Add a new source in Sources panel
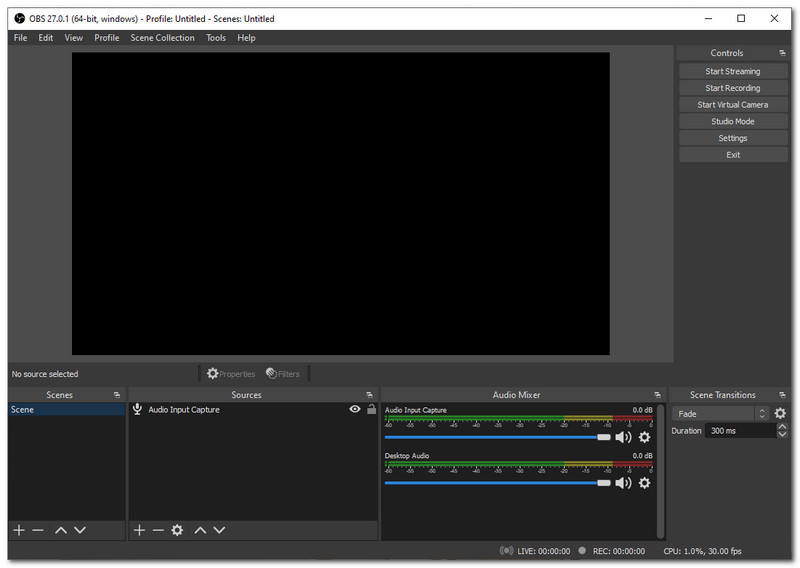The image size is (800, 568). [139, 530]
